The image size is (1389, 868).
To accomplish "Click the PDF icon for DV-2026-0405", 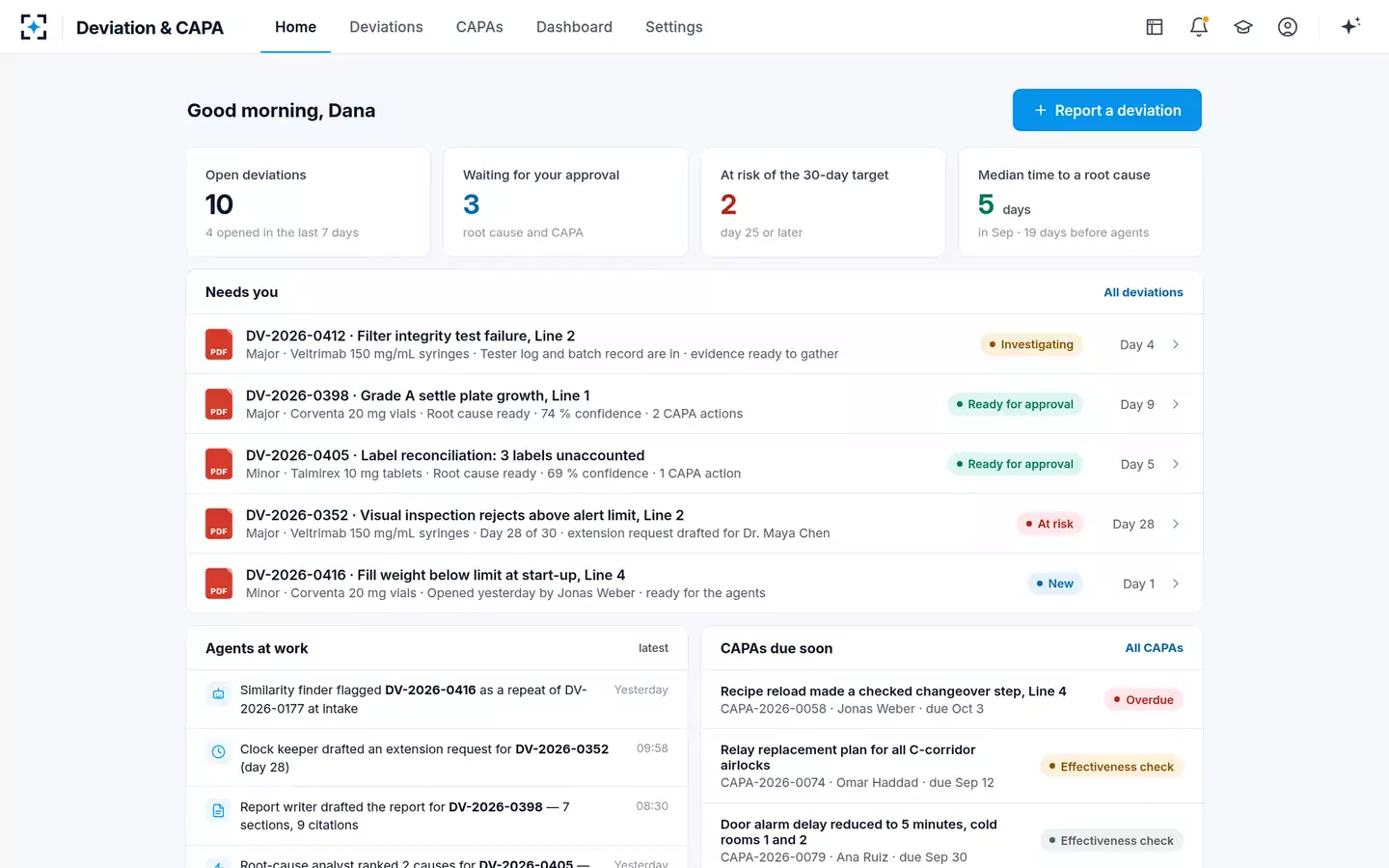I will [x=219, y=464].
